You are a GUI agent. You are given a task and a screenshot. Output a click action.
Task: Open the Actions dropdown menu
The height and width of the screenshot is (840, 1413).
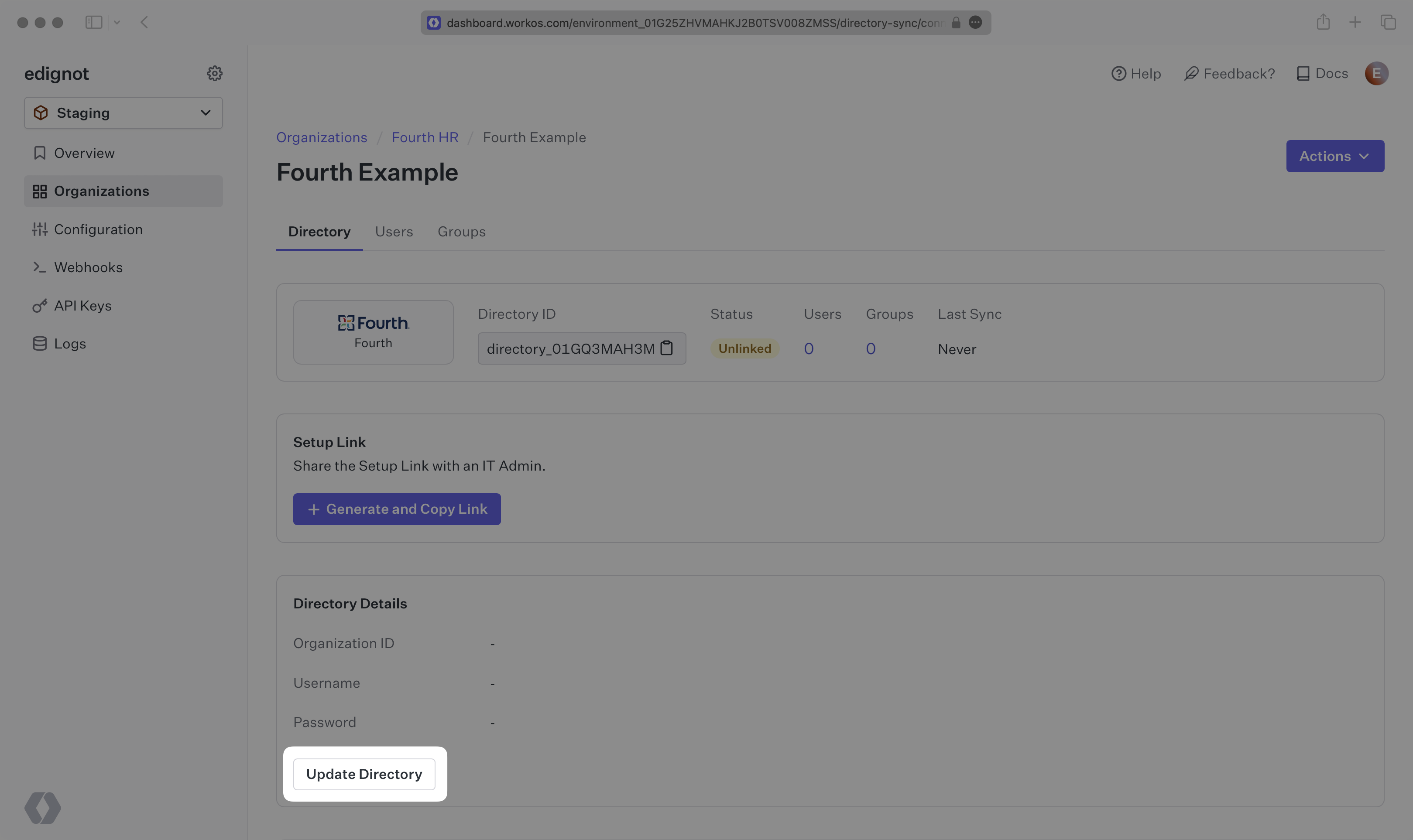(1334, 156)
